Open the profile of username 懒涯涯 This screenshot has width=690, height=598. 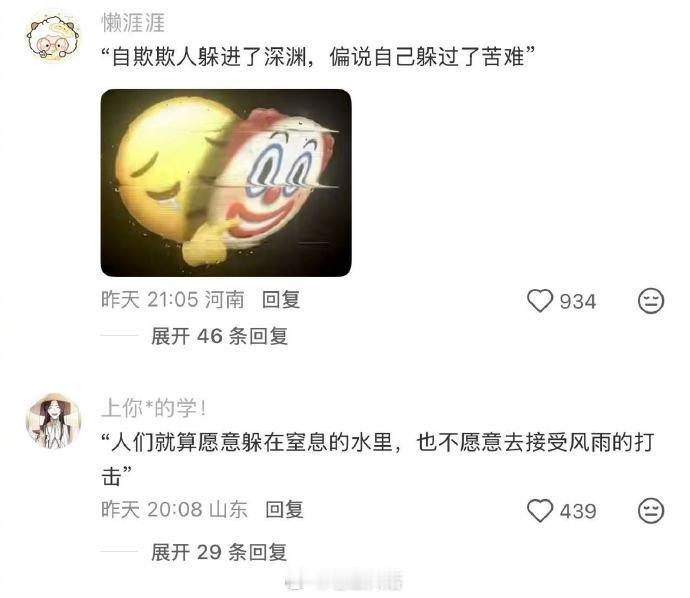[x=133, y=23]
